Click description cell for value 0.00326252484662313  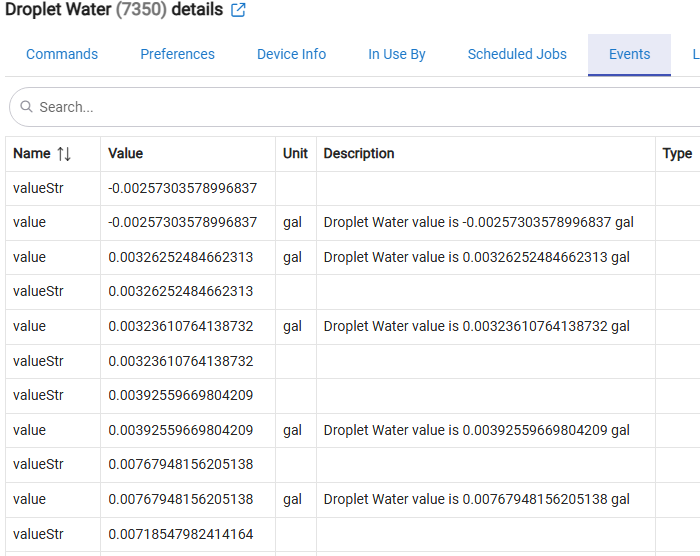pyautogui.click(x=476, y=257)
